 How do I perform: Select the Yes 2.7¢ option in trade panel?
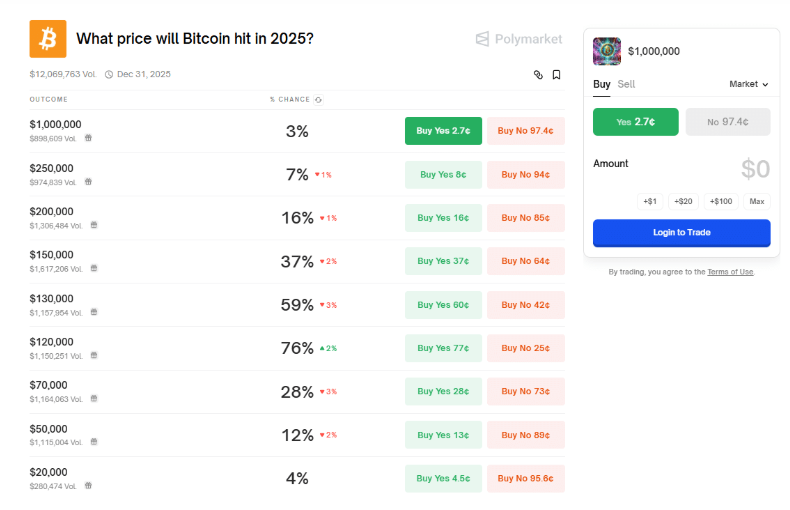tap(635, 122)
